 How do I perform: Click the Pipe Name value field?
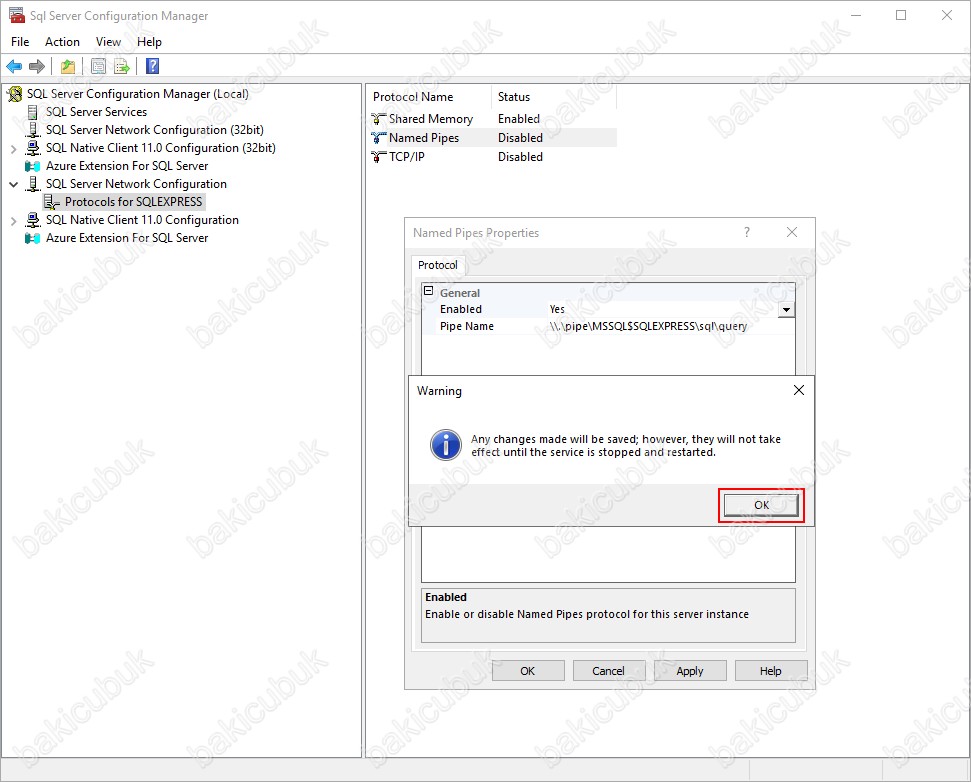click(670, 326)
